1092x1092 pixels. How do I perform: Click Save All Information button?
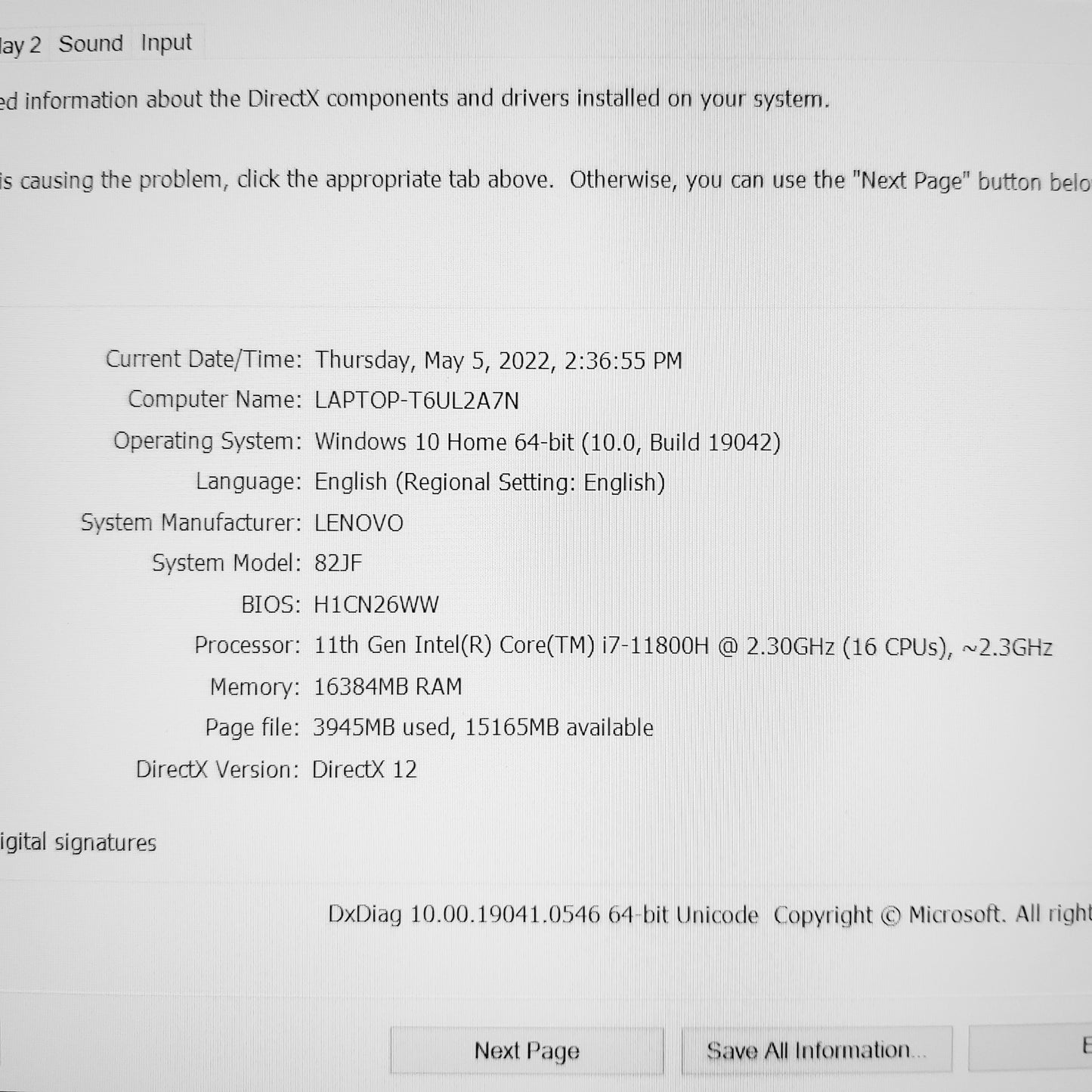(x=816, y=1050)
